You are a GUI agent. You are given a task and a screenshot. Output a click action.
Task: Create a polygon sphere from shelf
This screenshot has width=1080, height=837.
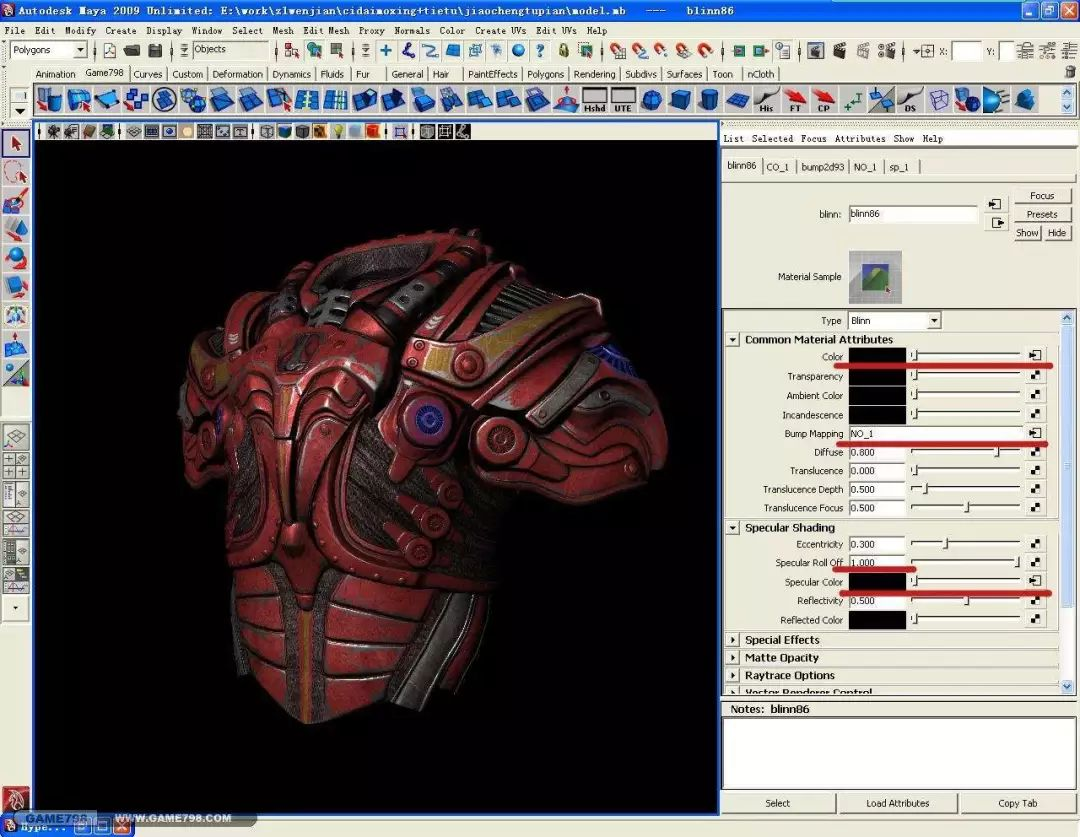652,100
